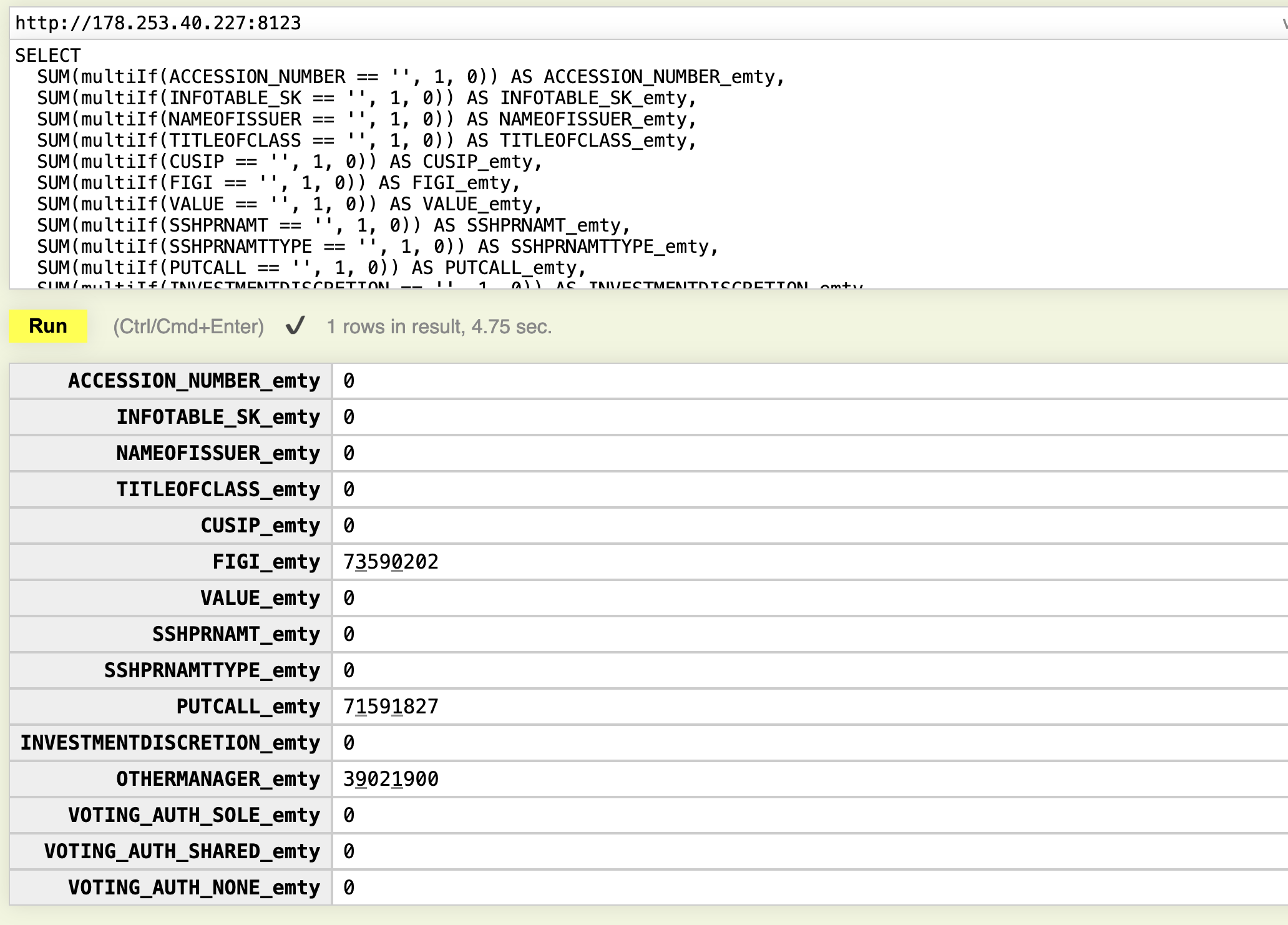Viewport: 1288px width, 925px height.
Task: Click the VALUE_emty zero value cell
Action: [x=349, y=598]
